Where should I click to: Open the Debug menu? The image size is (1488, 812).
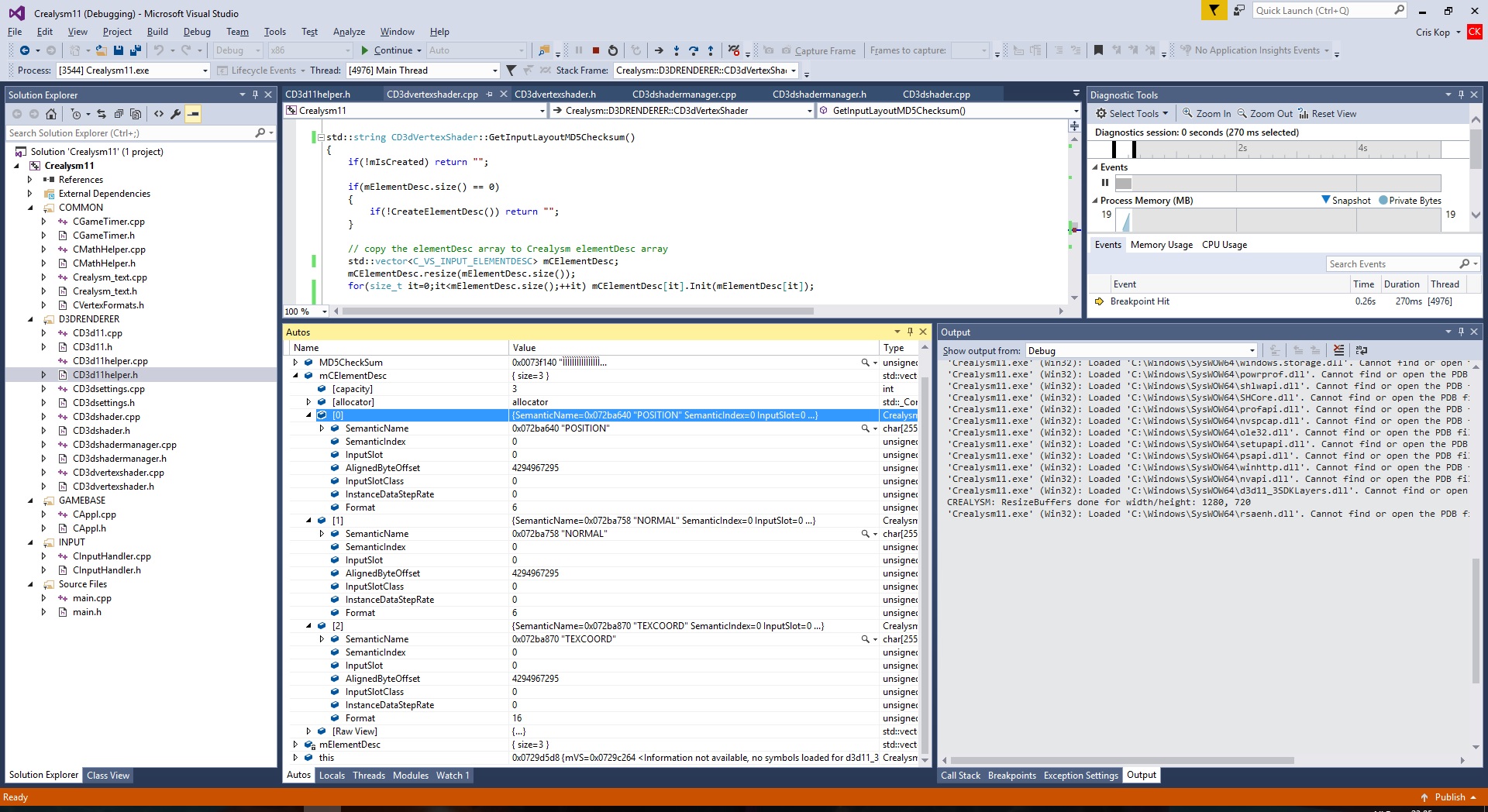point(197,32)
